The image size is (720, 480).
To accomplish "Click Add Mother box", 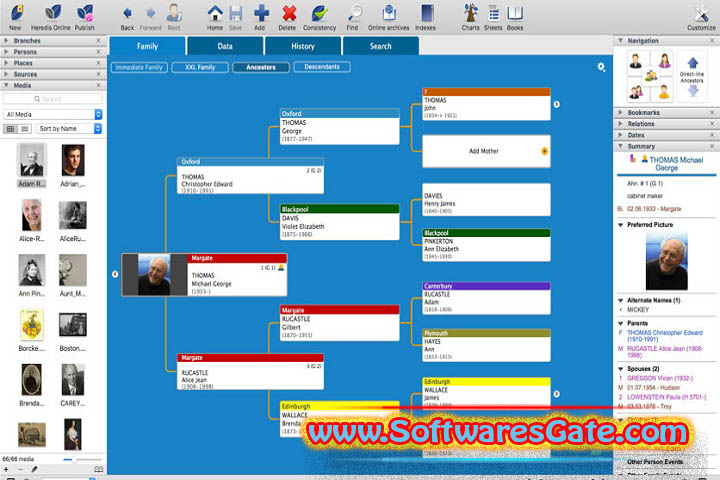I will pos(486,151).
